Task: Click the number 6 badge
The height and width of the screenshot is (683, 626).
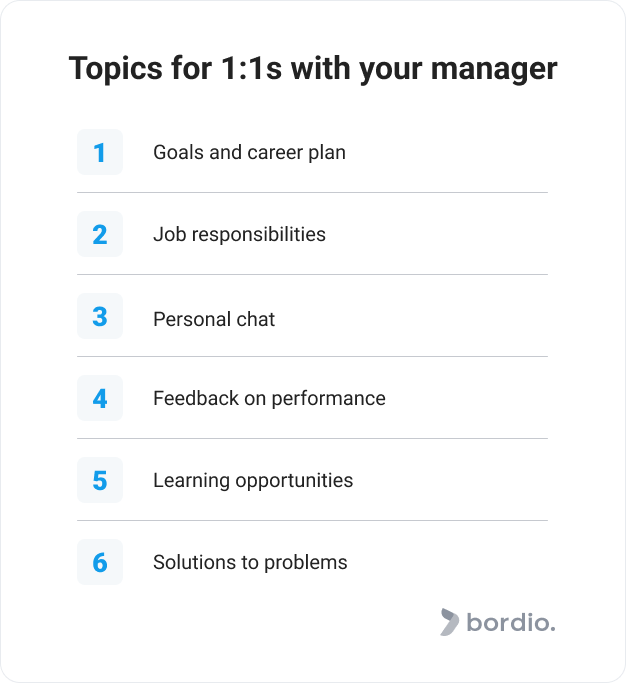Action: pyautogui.click(x=100, y=561)
